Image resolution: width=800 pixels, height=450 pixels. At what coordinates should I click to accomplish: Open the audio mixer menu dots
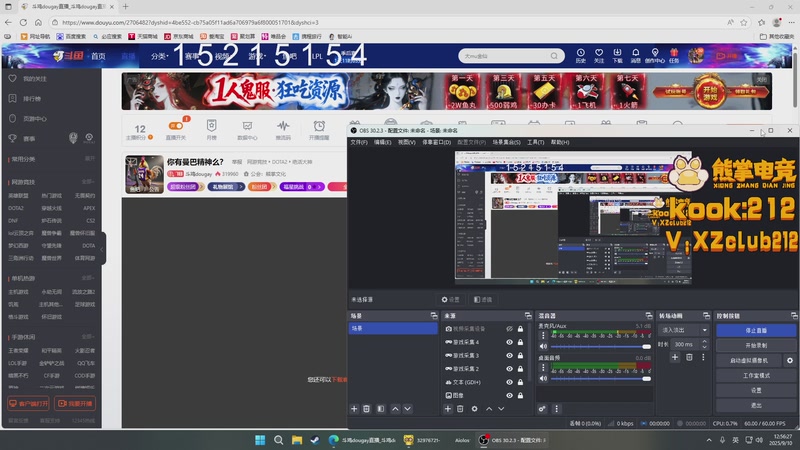(x=557, y=409)
